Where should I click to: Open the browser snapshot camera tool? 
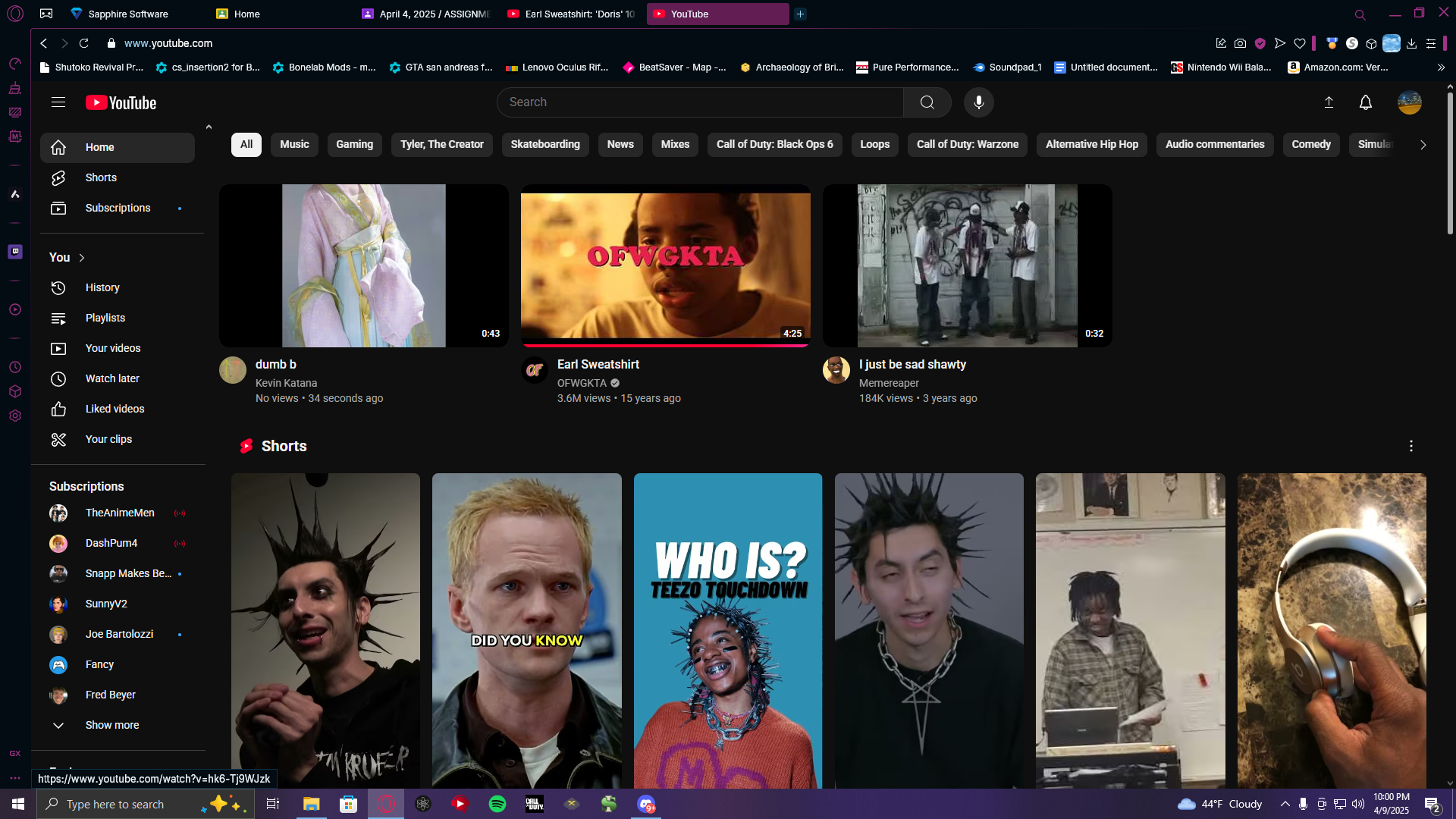[x=1240, y=43]
